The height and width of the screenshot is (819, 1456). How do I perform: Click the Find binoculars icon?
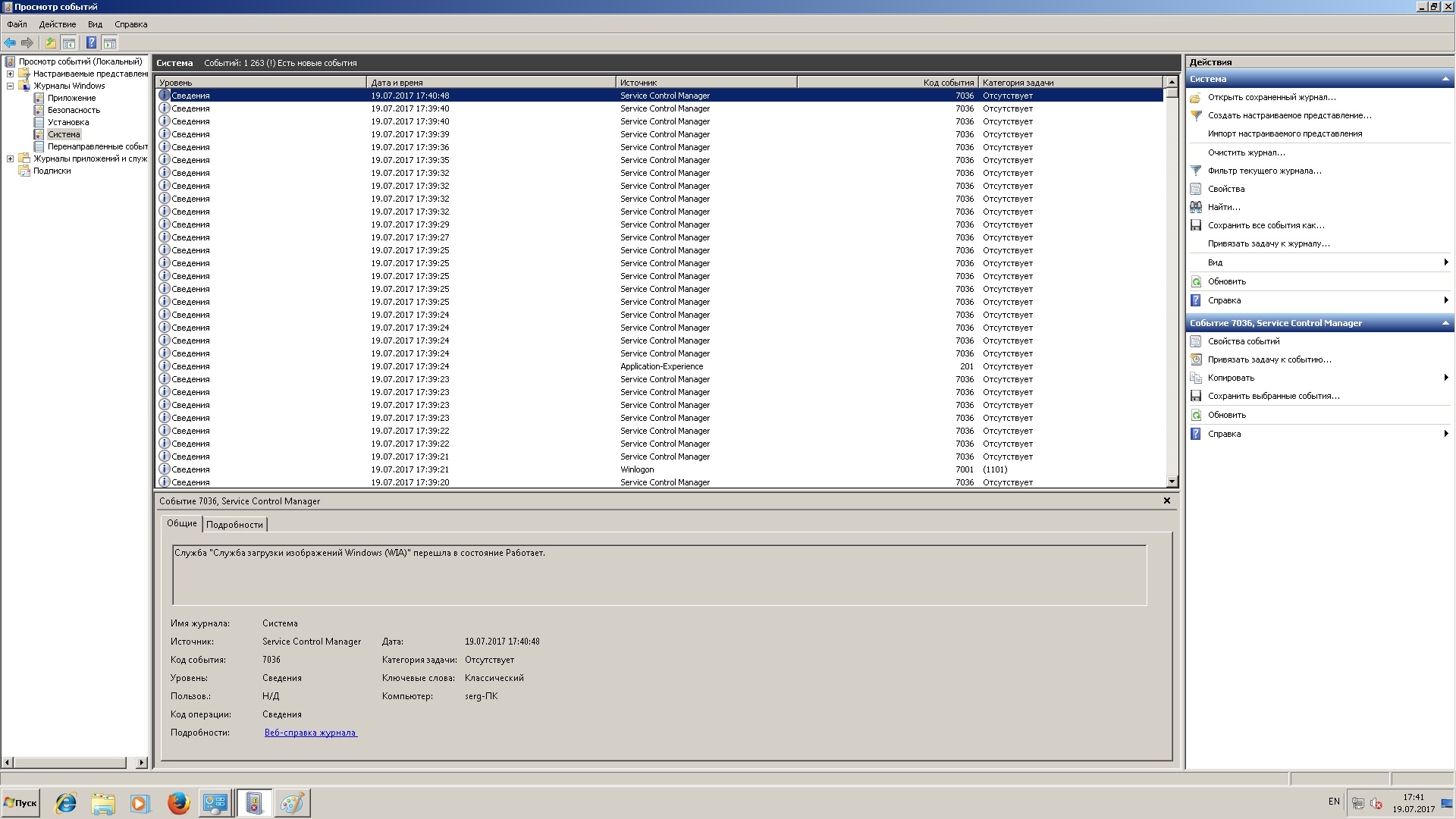pos(1196,207)
